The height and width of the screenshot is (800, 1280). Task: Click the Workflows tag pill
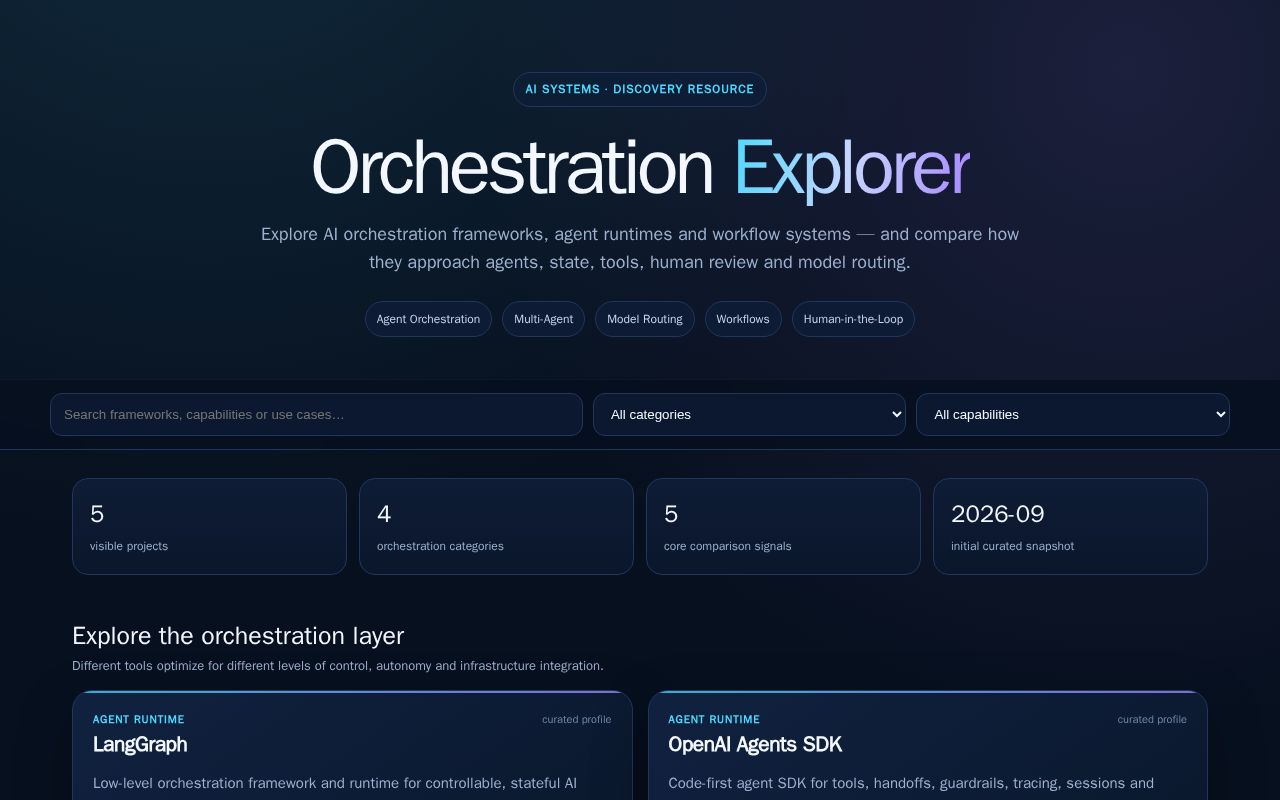[743, 319]
